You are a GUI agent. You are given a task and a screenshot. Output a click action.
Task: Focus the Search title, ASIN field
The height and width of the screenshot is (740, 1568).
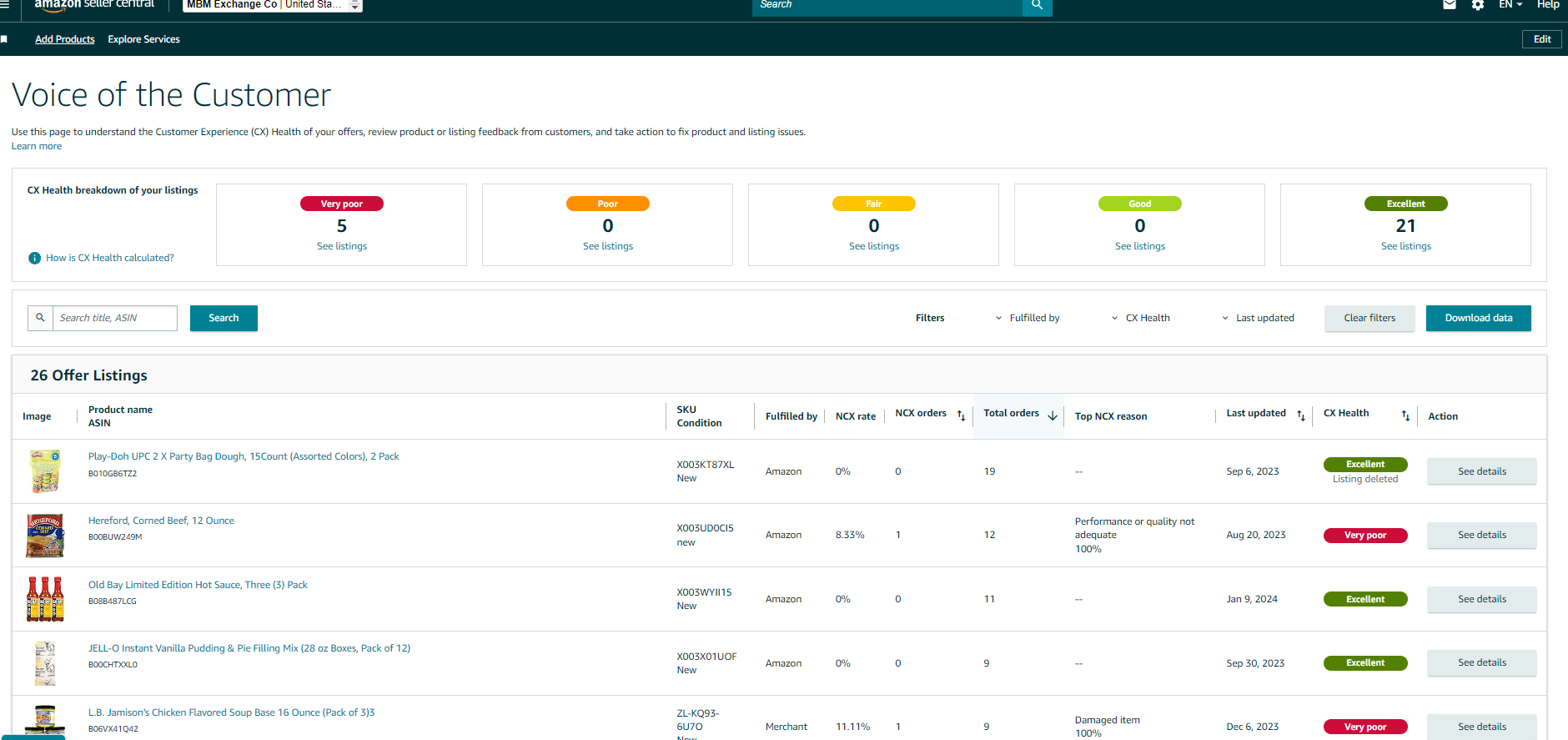coord(115,318)
